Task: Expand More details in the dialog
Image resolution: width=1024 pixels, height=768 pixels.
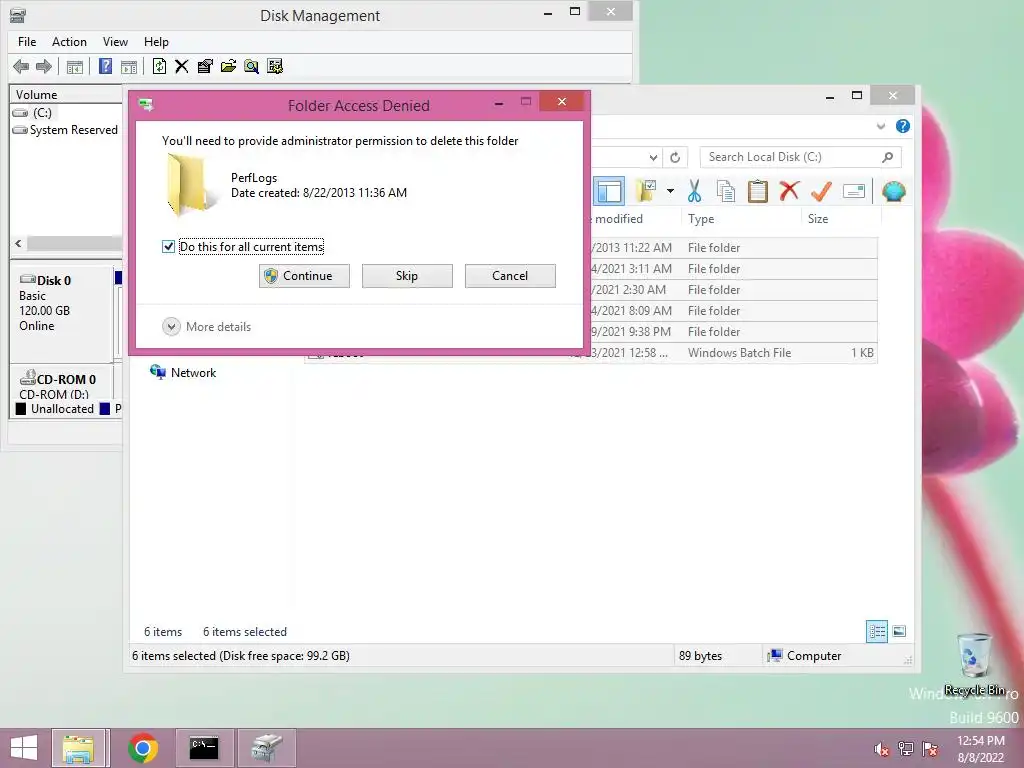Action: [206, 327]
